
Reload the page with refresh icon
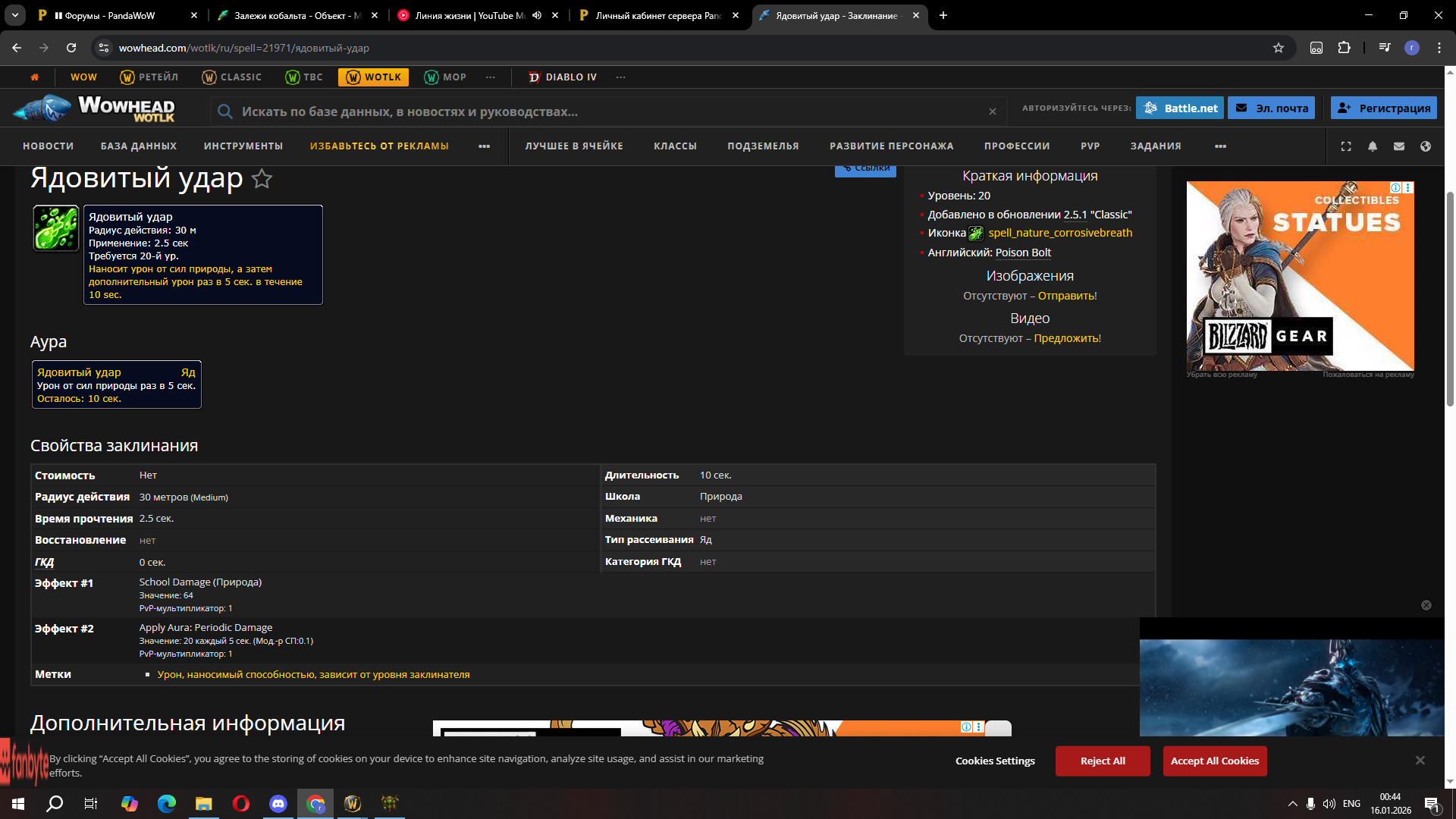click(71, 48)
